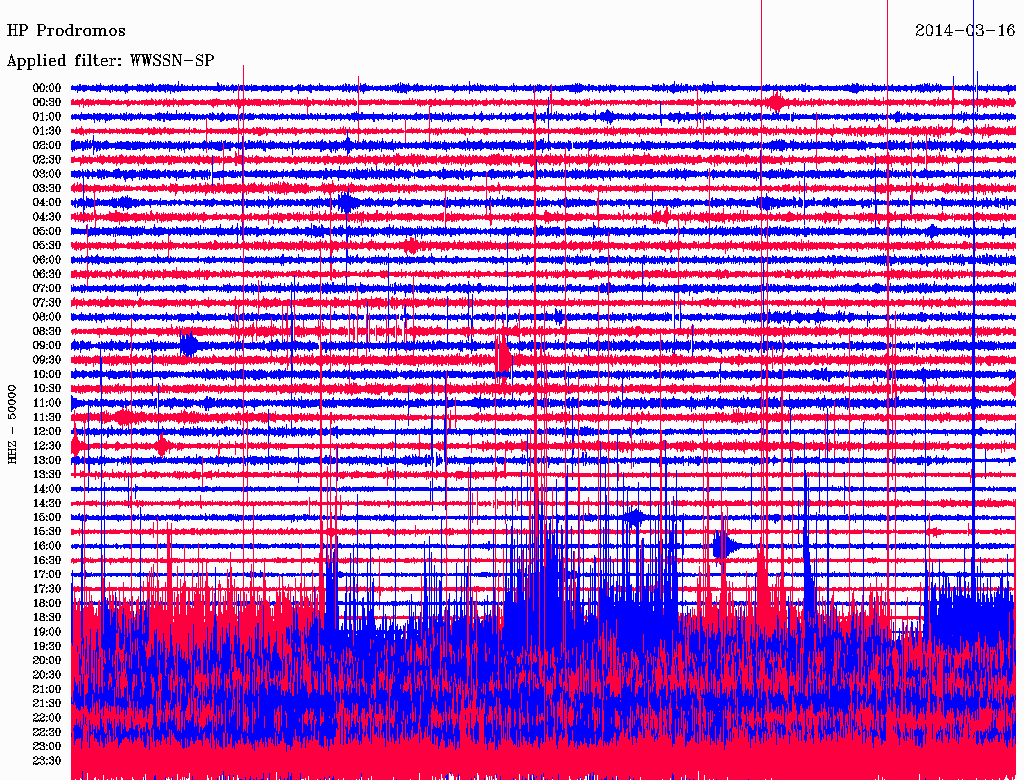Select the 05:00 time row label
The height and width of the screenshot is (780, 1024).
(x=47, y=231)
